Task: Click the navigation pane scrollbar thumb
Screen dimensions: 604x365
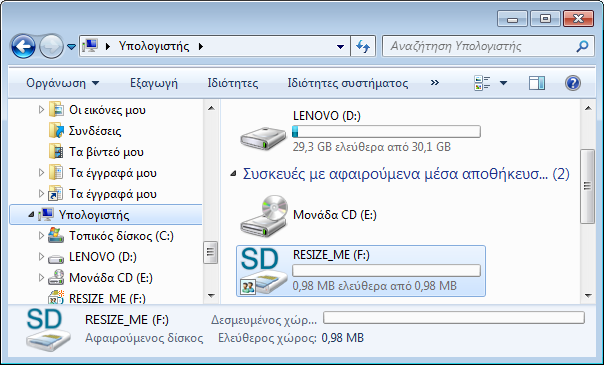Action: [210, 252]
